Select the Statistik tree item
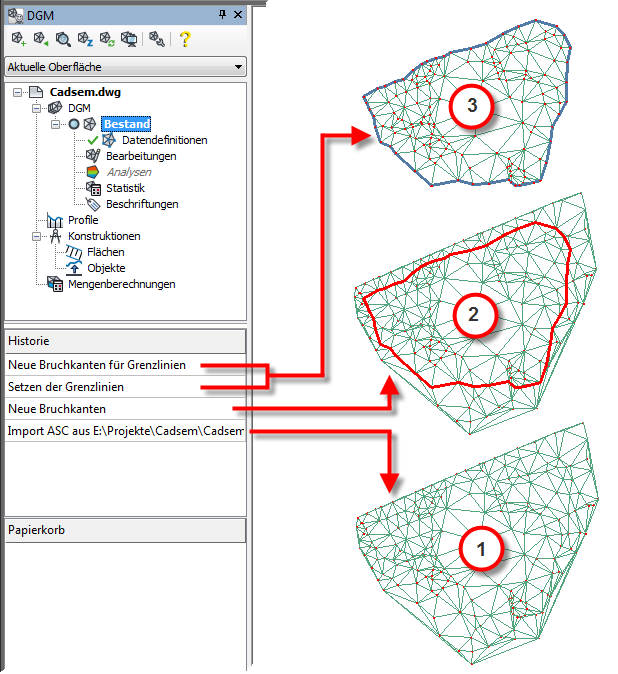The width and height of the screenshot is (618, 674). 125,188
